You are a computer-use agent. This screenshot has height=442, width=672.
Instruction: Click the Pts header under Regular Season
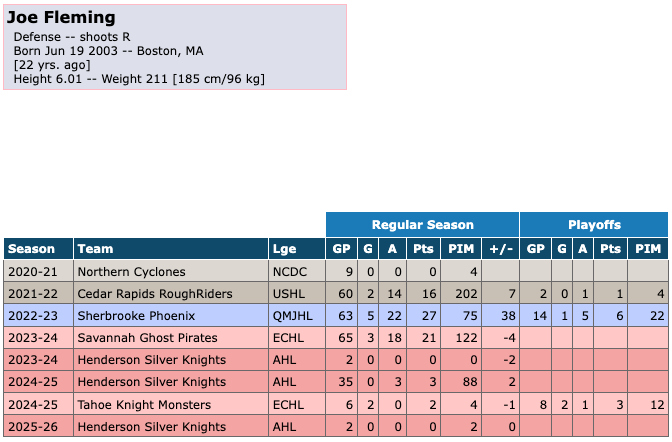click(x=425, y=248)
